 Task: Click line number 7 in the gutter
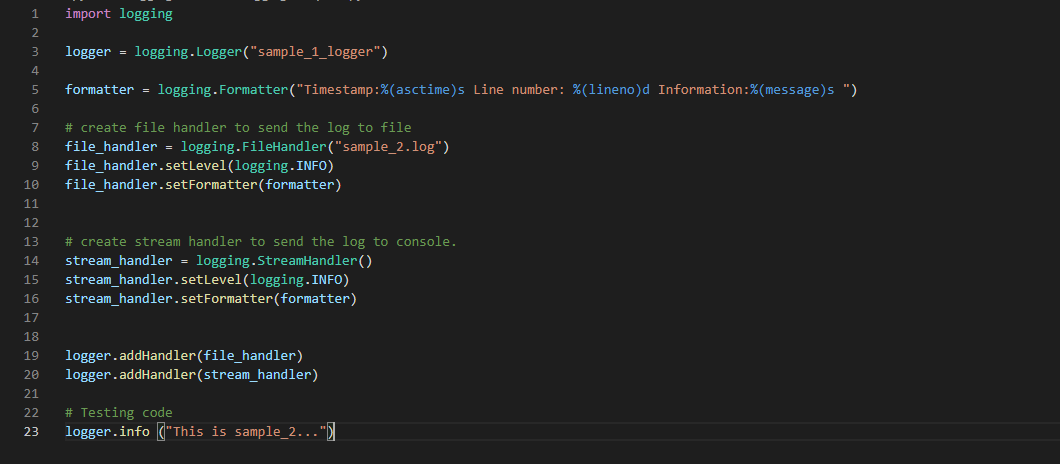click(x=35, y=127)
